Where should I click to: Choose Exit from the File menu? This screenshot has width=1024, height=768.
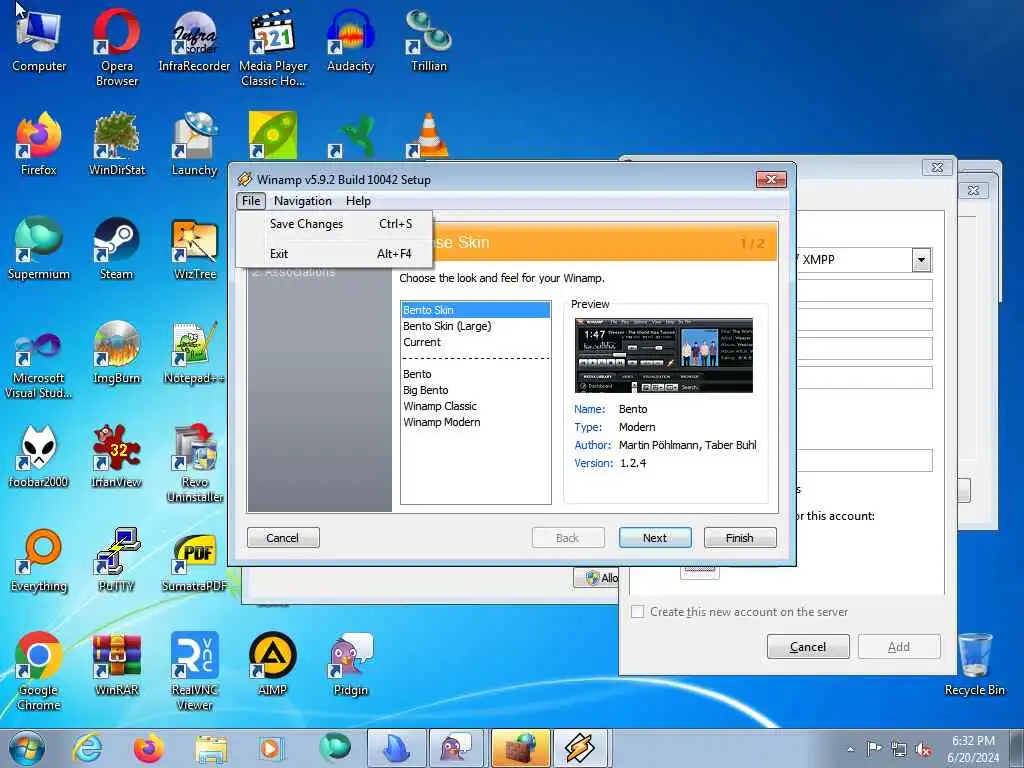334,253
